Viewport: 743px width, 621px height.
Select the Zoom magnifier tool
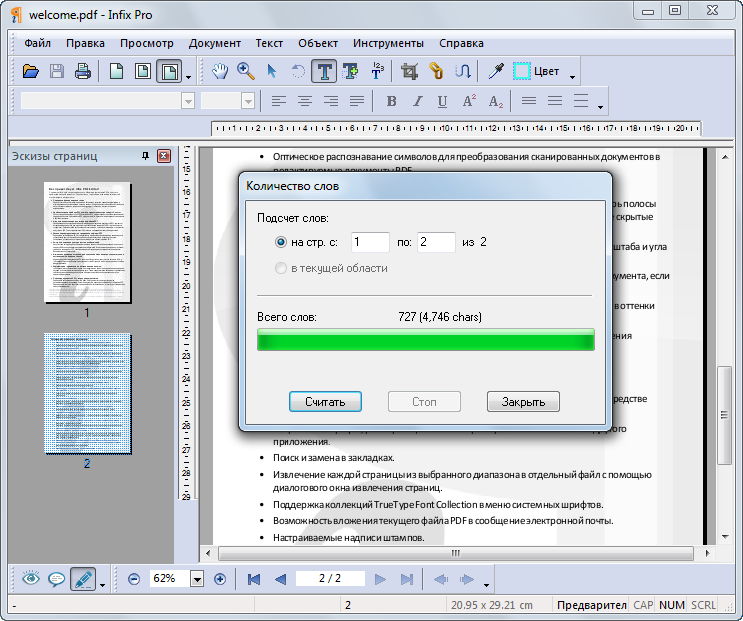coord(246,71)
